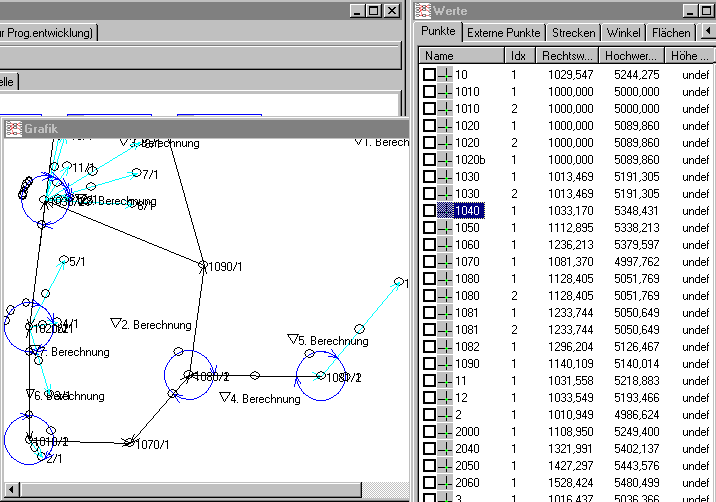Click the point icon of row 2060
This screenshot has width=716, height=502.
[445, 482]
